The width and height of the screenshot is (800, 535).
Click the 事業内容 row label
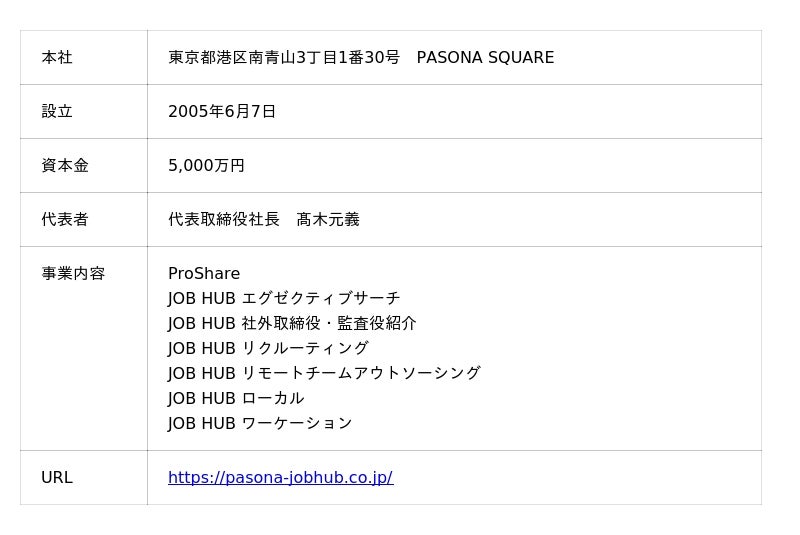point(73,274)
